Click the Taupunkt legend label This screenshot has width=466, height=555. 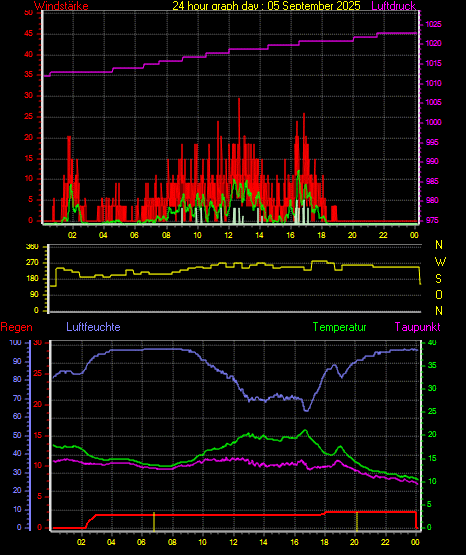coord(418,327)
